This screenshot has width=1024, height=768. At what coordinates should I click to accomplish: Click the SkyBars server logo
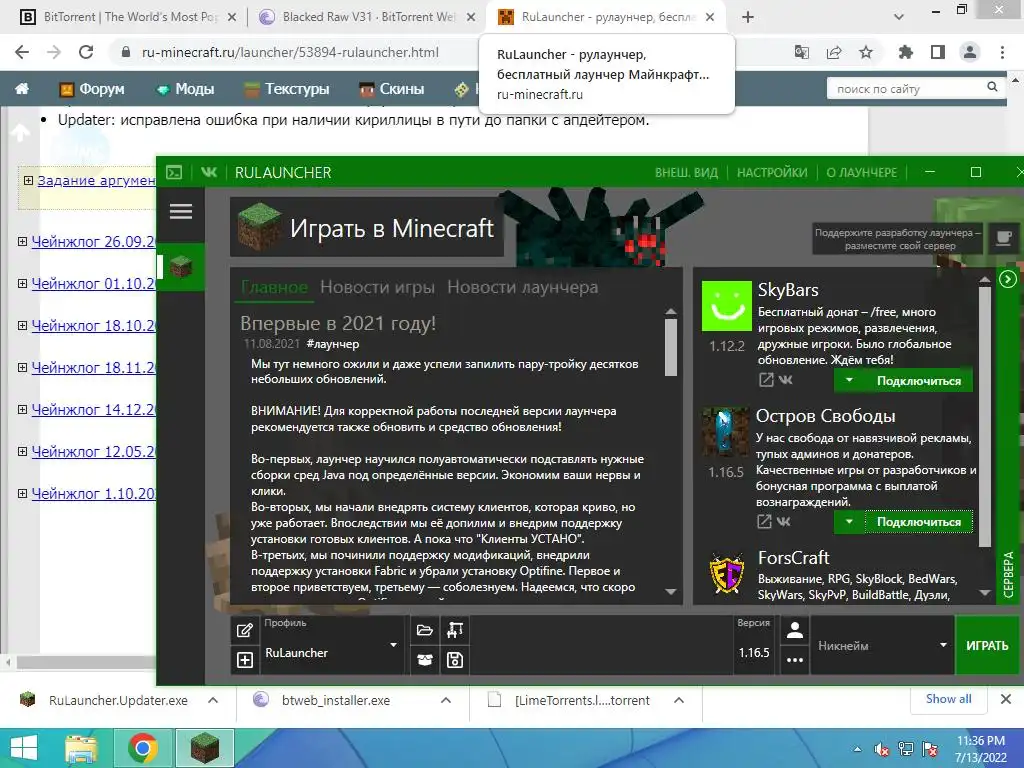(726, 306)
